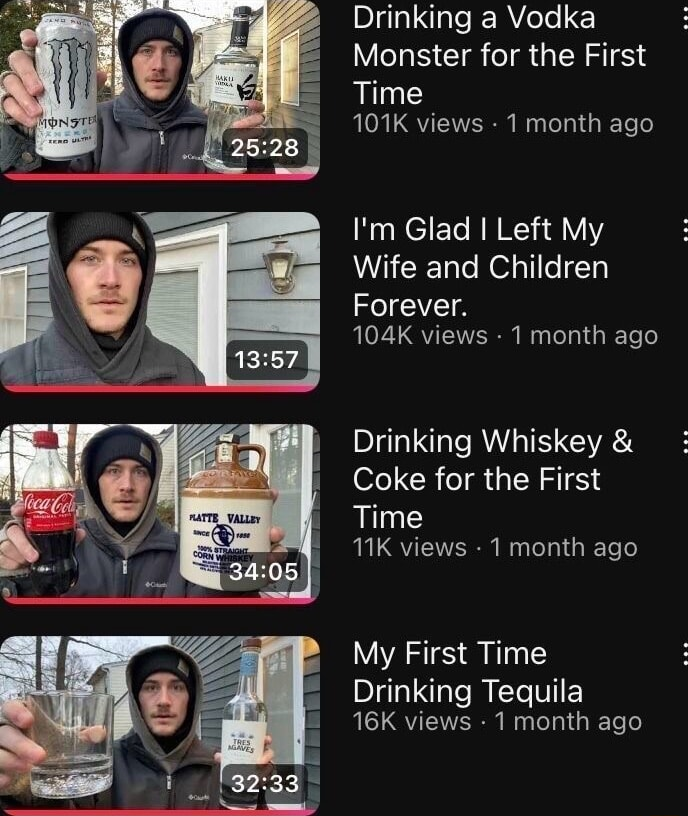Open the Tres Agaves tequila thumbnail
The width and height of the screenshot is (688, 816).
(159, 725)
